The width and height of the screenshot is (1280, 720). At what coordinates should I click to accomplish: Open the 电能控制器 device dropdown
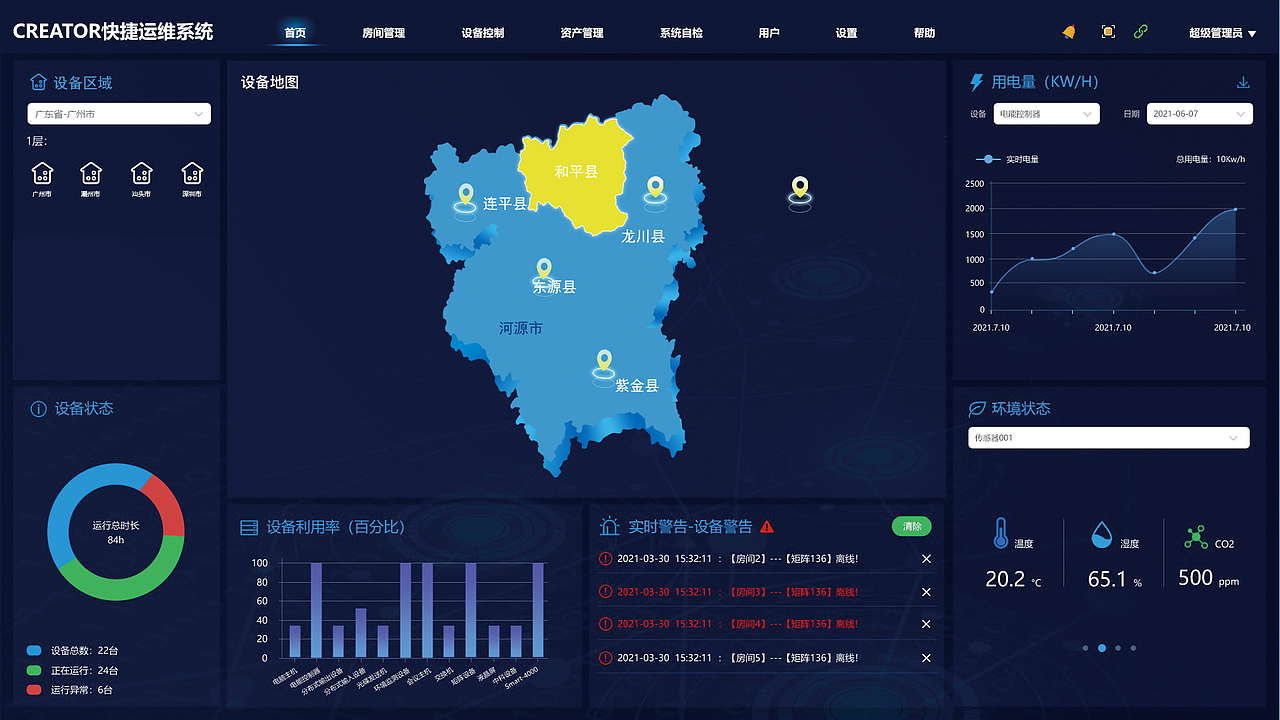pyautogui.click(x=1046, y=114)
